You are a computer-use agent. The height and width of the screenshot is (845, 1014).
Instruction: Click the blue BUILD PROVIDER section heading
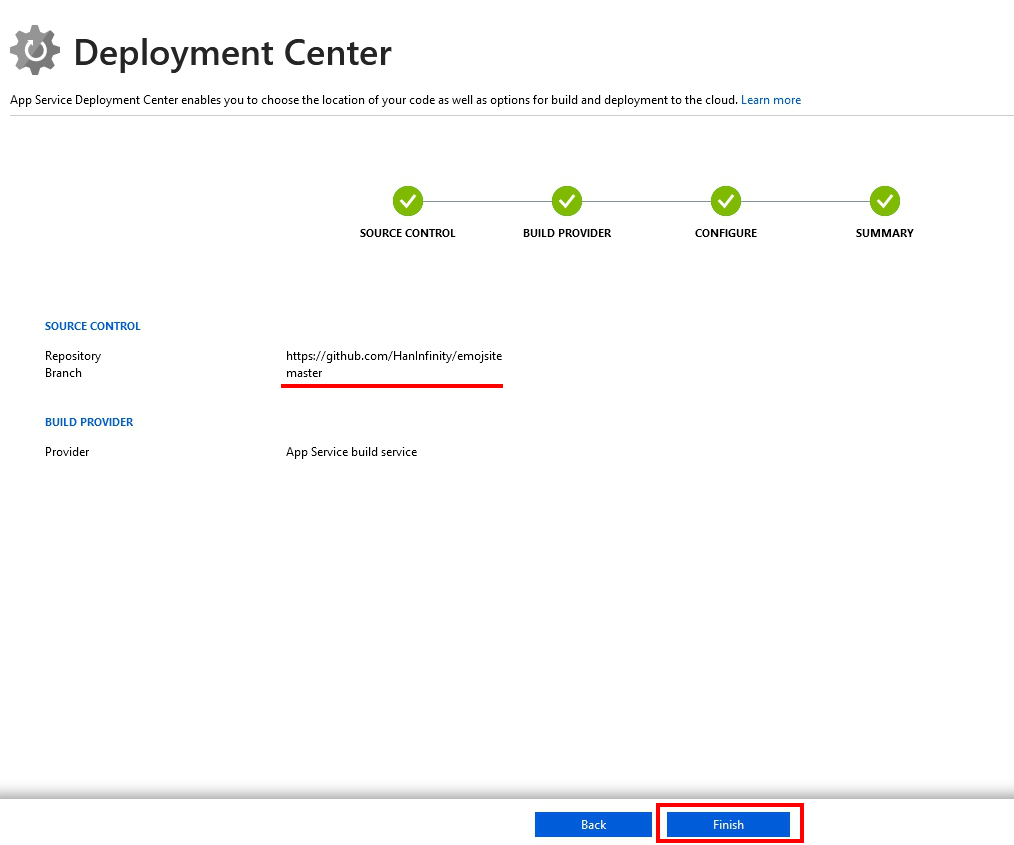click(x=89, y=422)
